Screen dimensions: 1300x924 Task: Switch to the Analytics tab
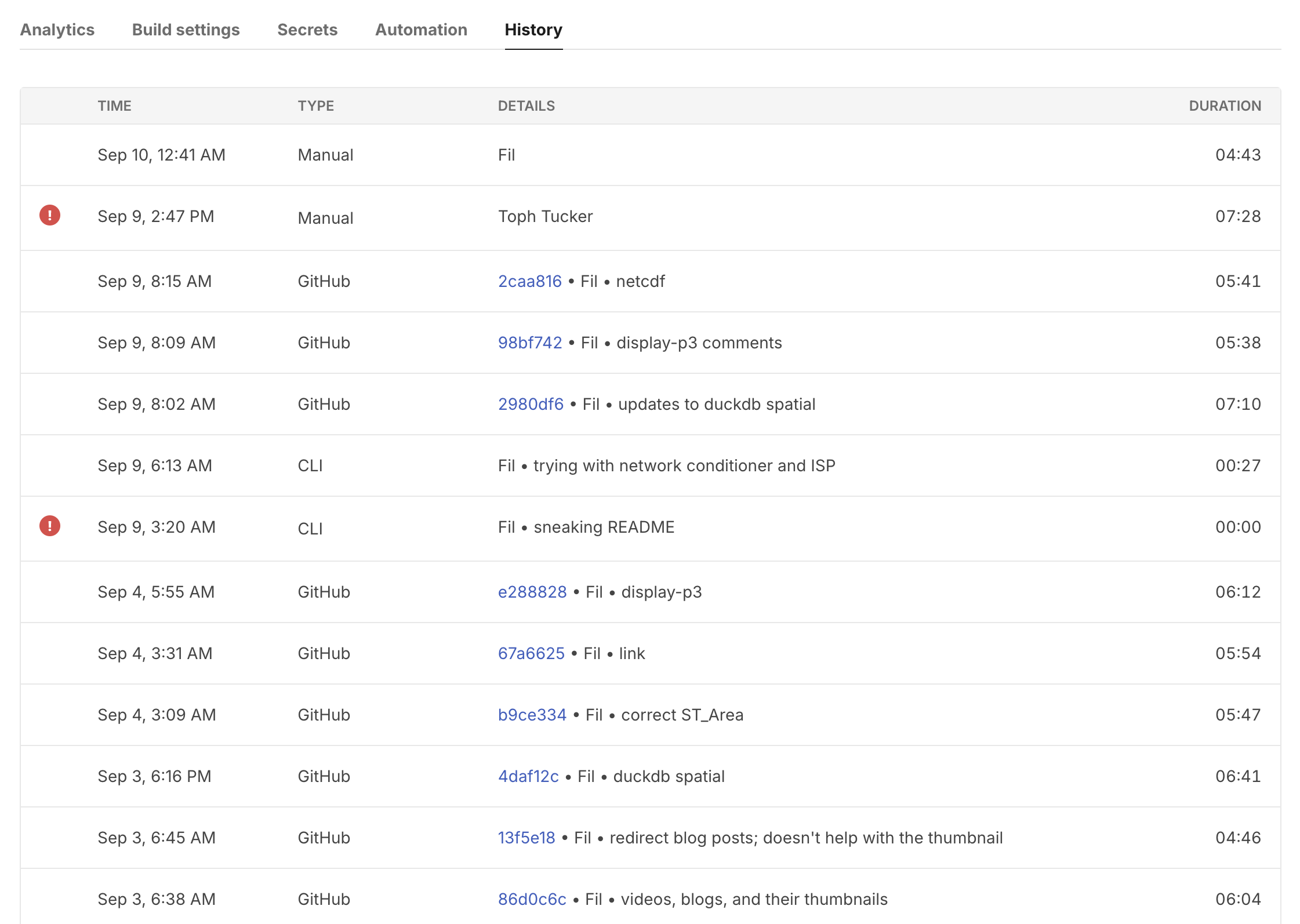click(x=57, y=30)
